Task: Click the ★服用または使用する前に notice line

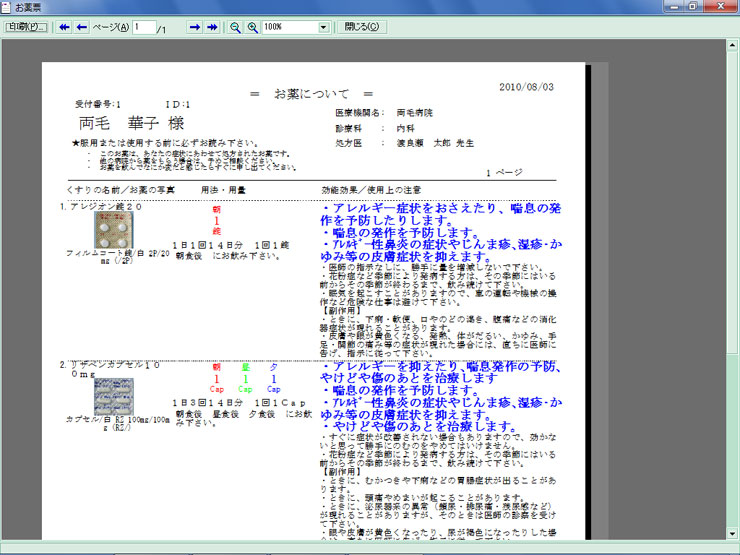Action: (165, 143)
